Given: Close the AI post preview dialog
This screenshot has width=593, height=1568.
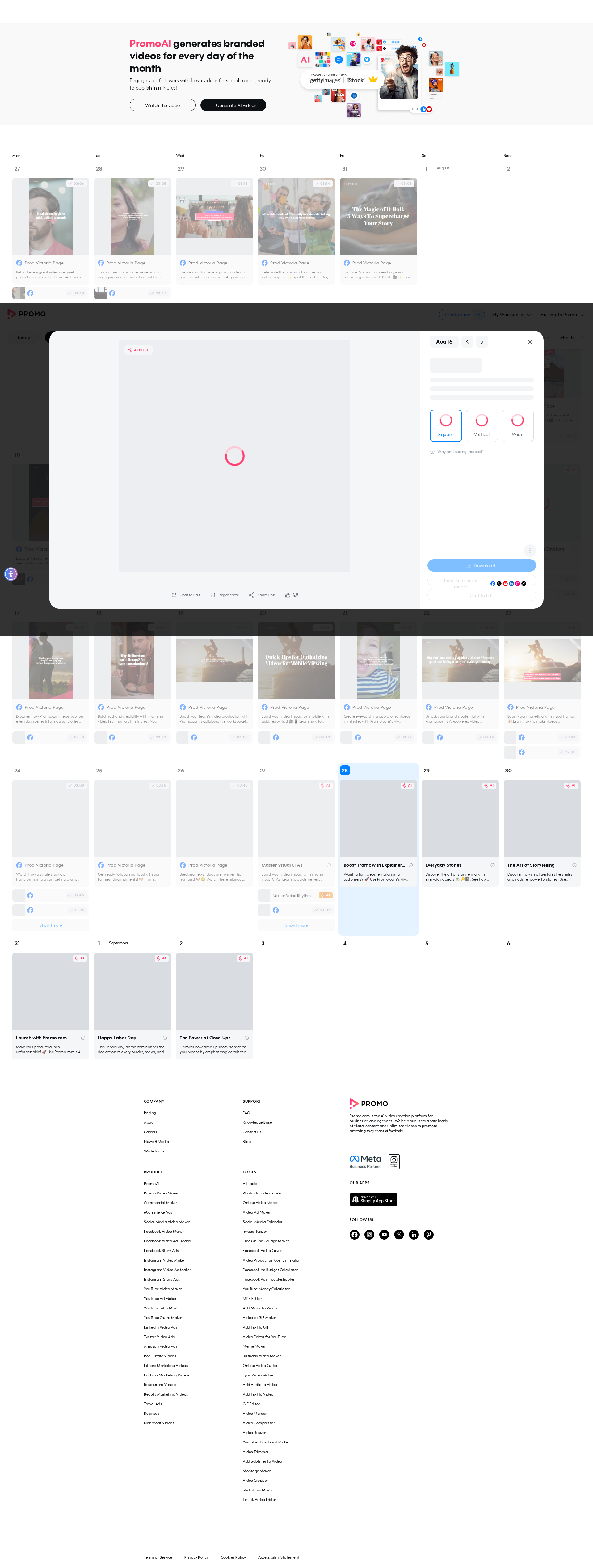Looking at the screenshot, I should (x=530, y=341).
